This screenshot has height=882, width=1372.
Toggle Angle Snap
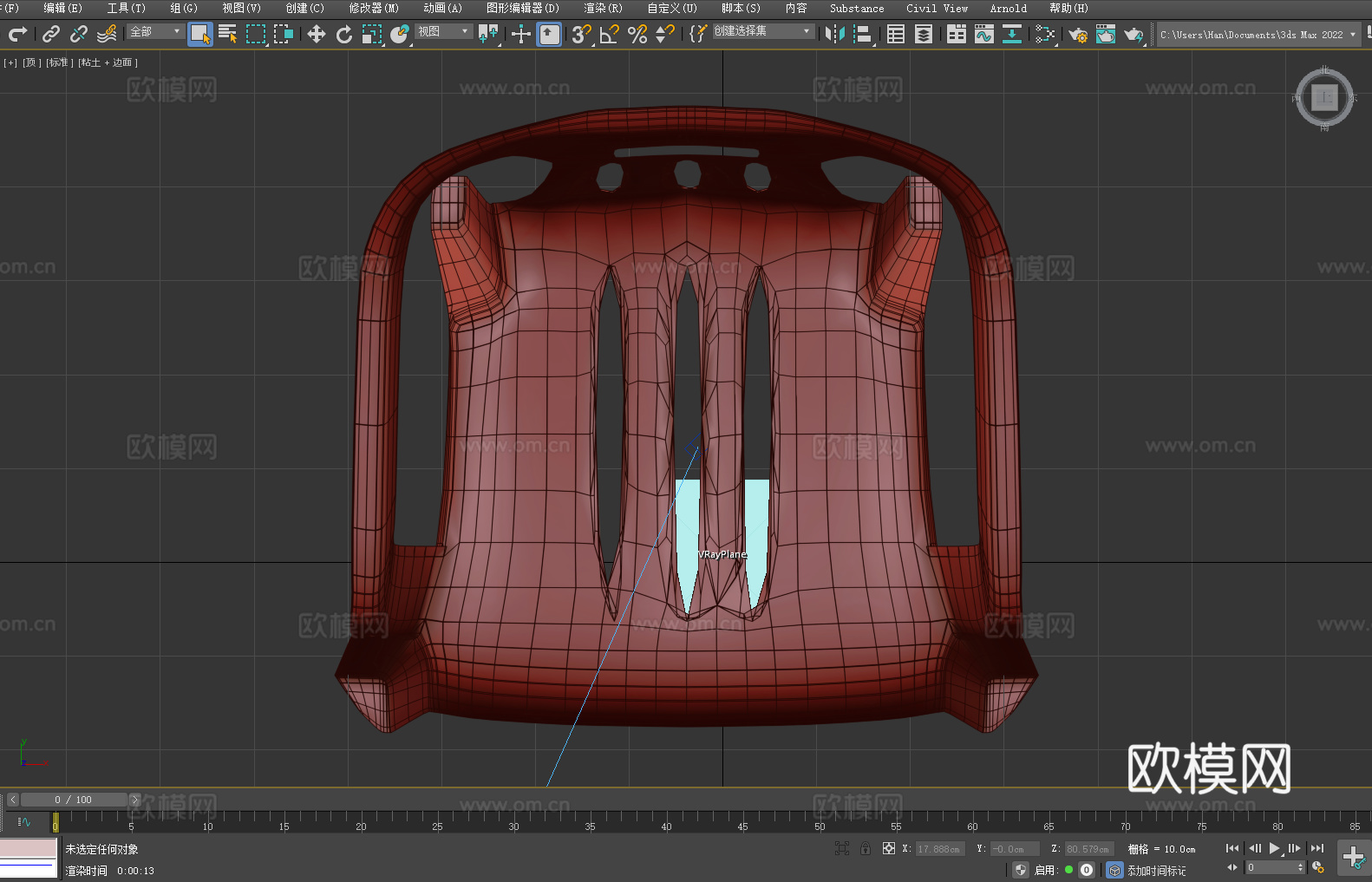610,34
